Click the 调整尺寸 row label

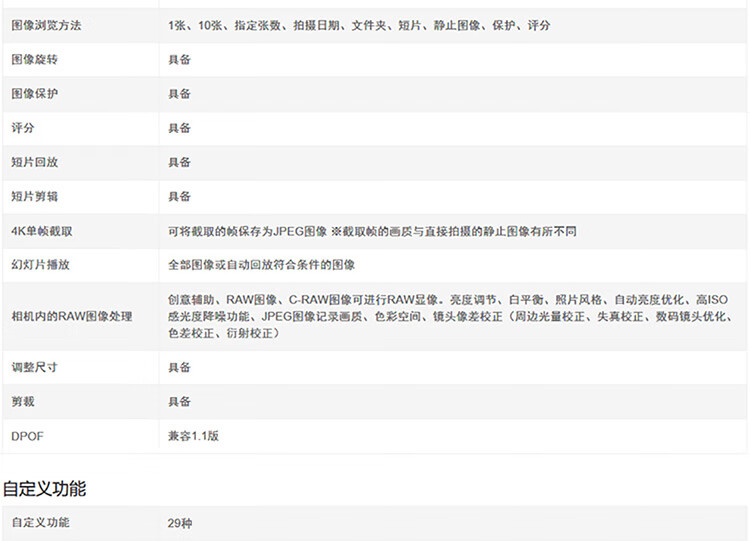click(x=34, y=367)
